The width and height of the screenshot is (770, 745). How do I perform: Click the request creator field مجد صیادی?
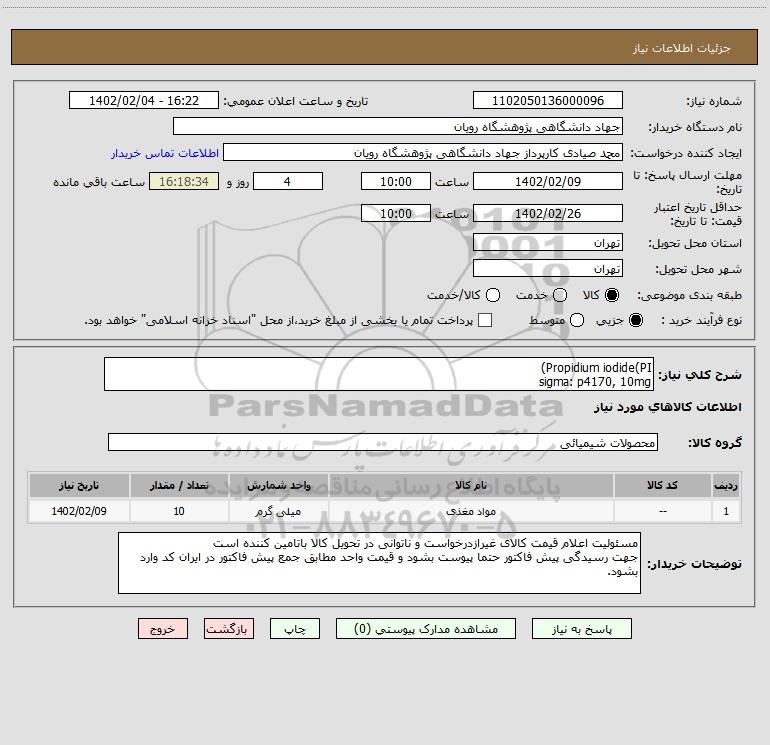423,152
